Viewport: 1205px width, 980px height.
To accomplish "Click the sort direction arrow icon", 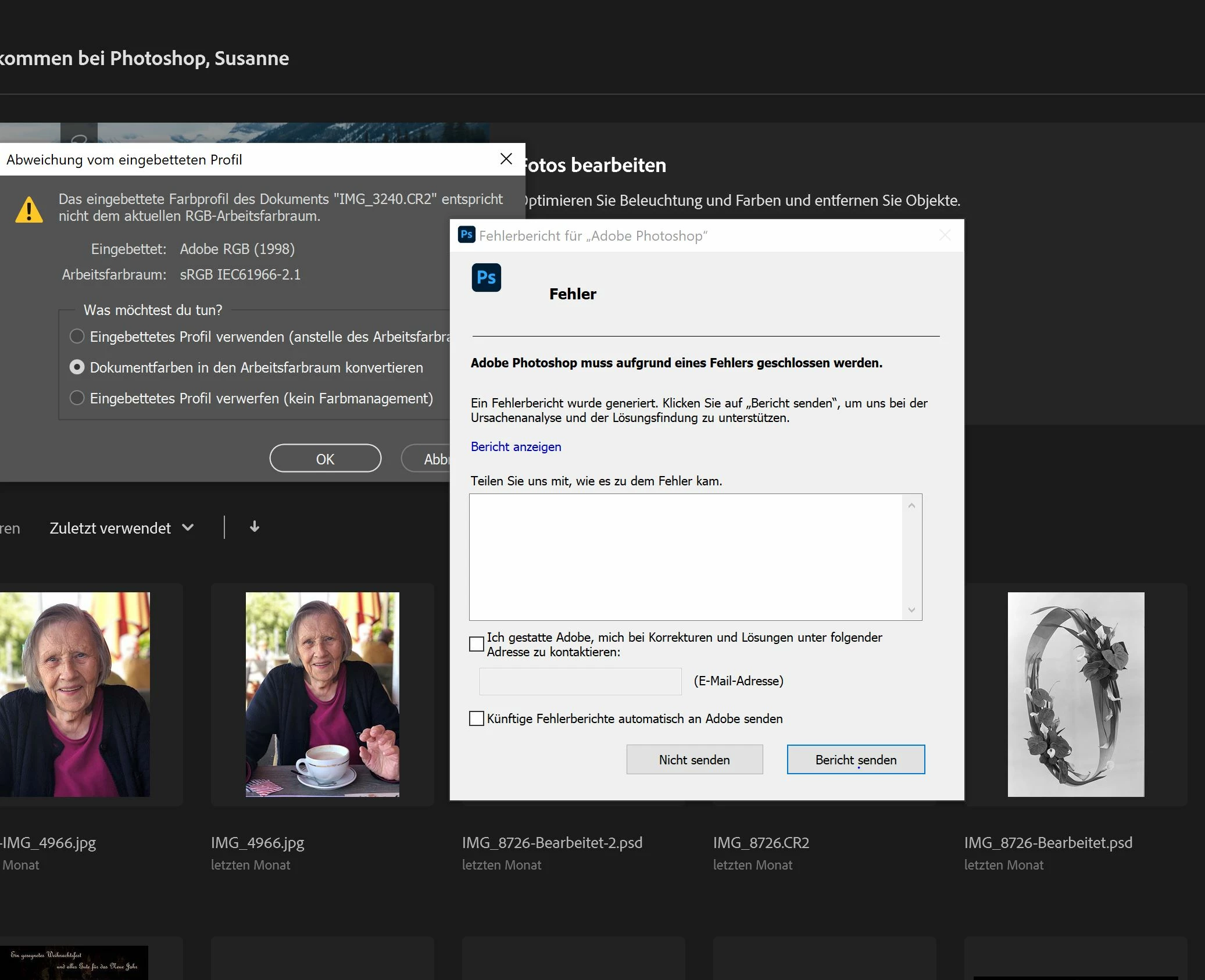I will pos(254,527).
